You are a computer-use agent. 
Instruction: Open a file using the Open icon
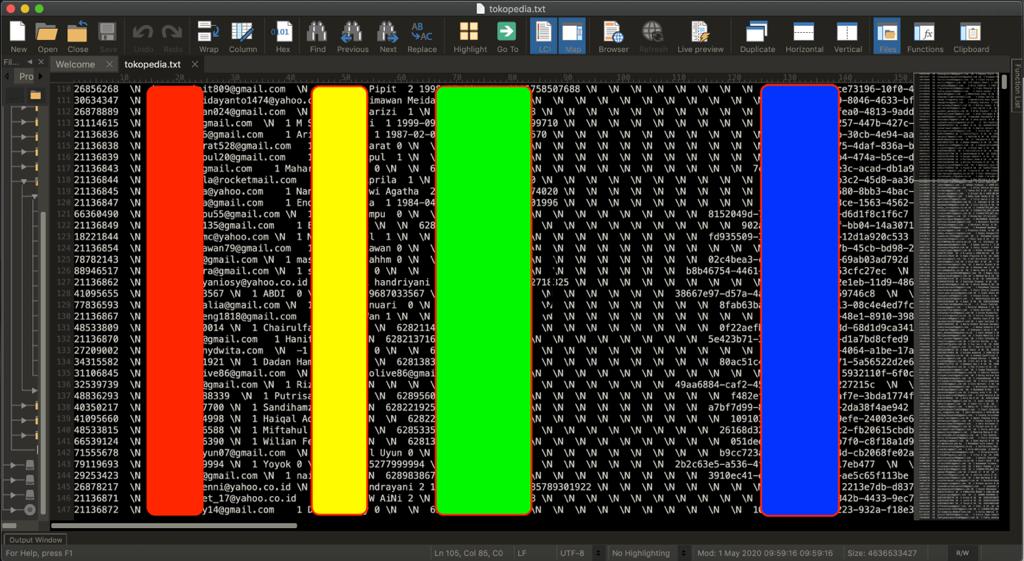point(47,35)
